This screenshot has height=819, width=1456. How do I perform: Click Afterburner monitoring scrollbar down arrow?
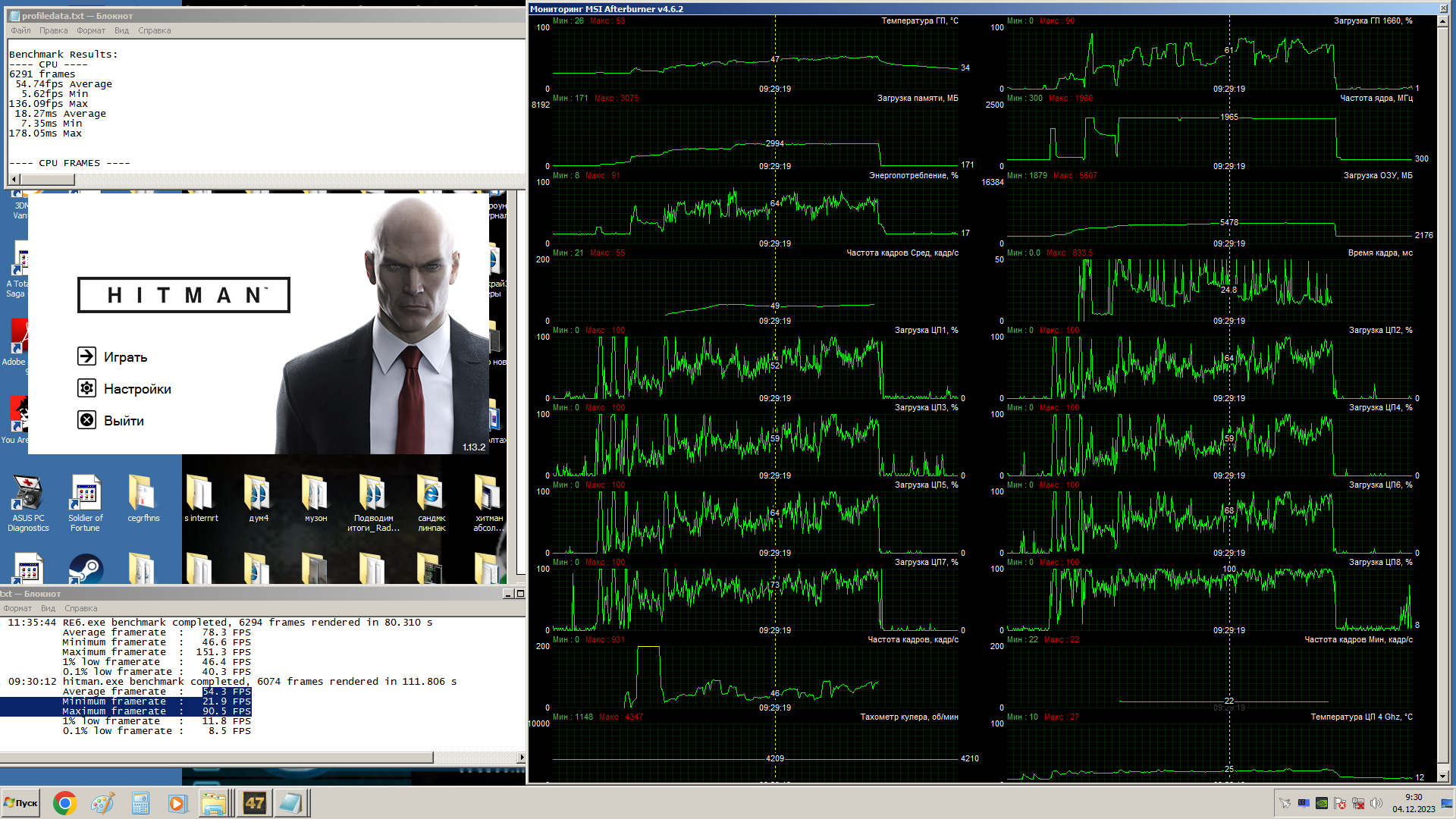1443,777
